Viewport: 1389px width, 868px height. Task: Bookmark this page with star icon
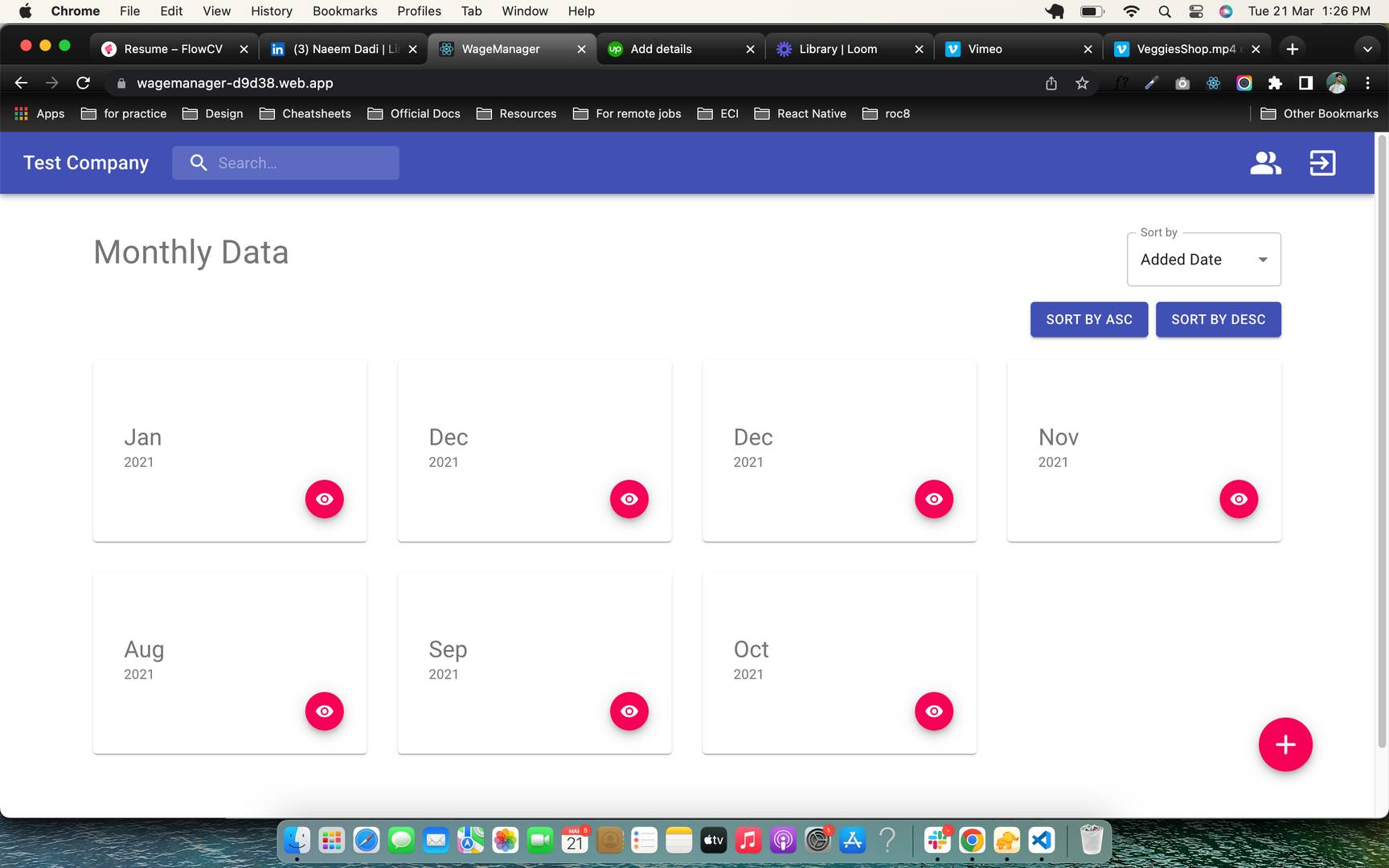point(1082,83)
